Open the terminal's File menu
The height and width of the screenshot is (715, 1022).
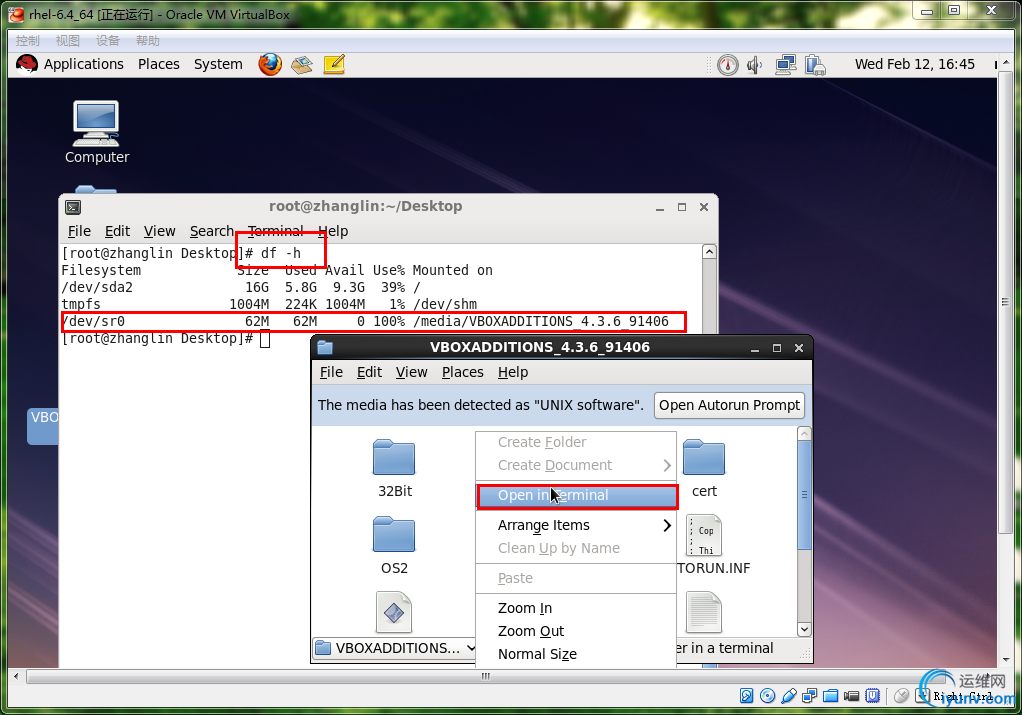click(x=79, y=231)
